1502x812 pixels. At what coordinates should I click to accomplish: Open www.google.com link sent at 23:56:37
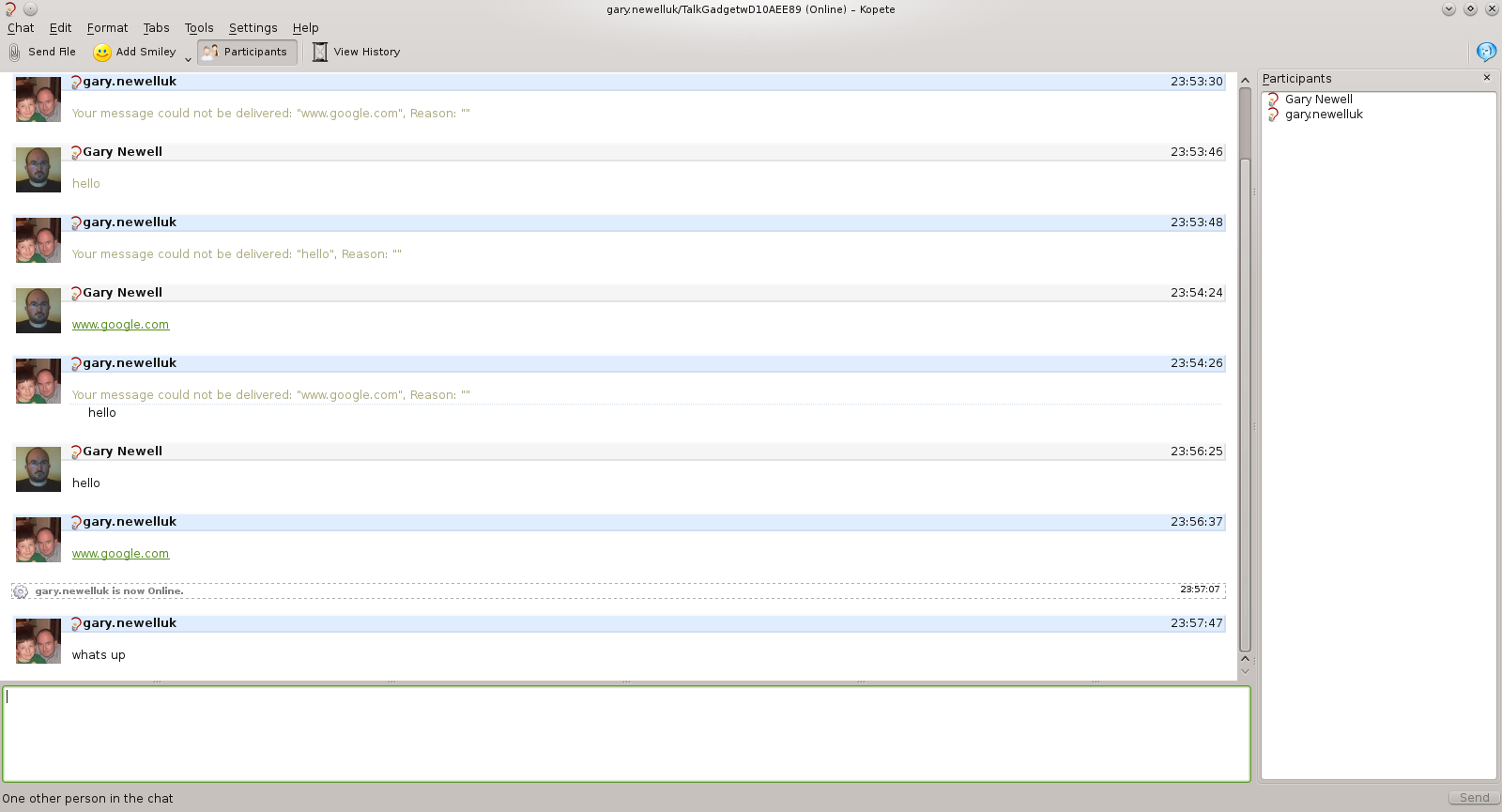click(120, 554)
